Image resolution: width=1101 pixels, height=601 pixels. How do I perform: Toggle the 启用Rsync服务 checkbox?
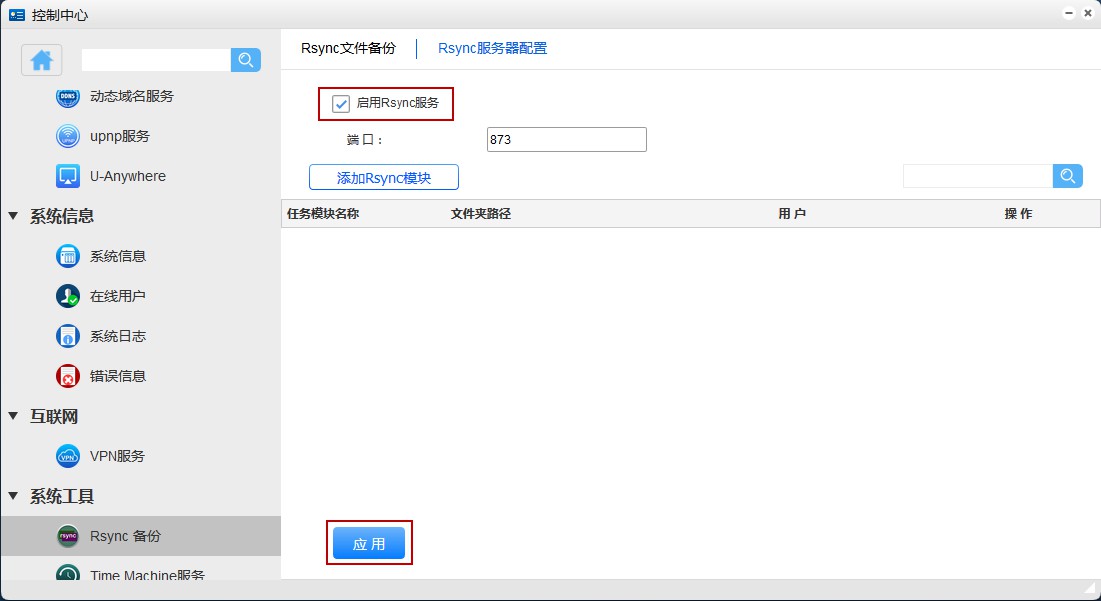pyautogui.click(x=341, y=103)
